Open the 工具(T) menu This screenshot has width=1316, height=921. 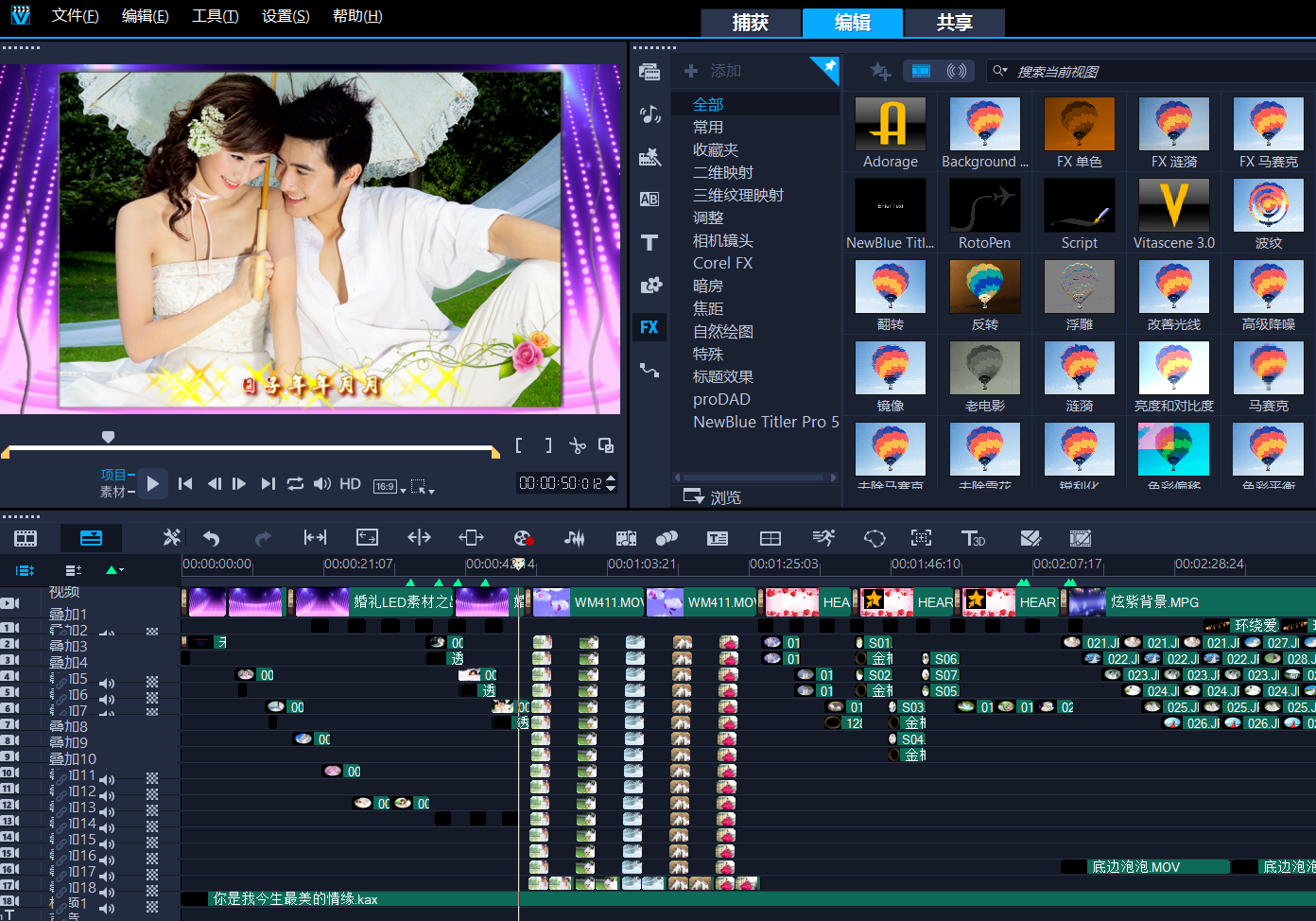215,16
